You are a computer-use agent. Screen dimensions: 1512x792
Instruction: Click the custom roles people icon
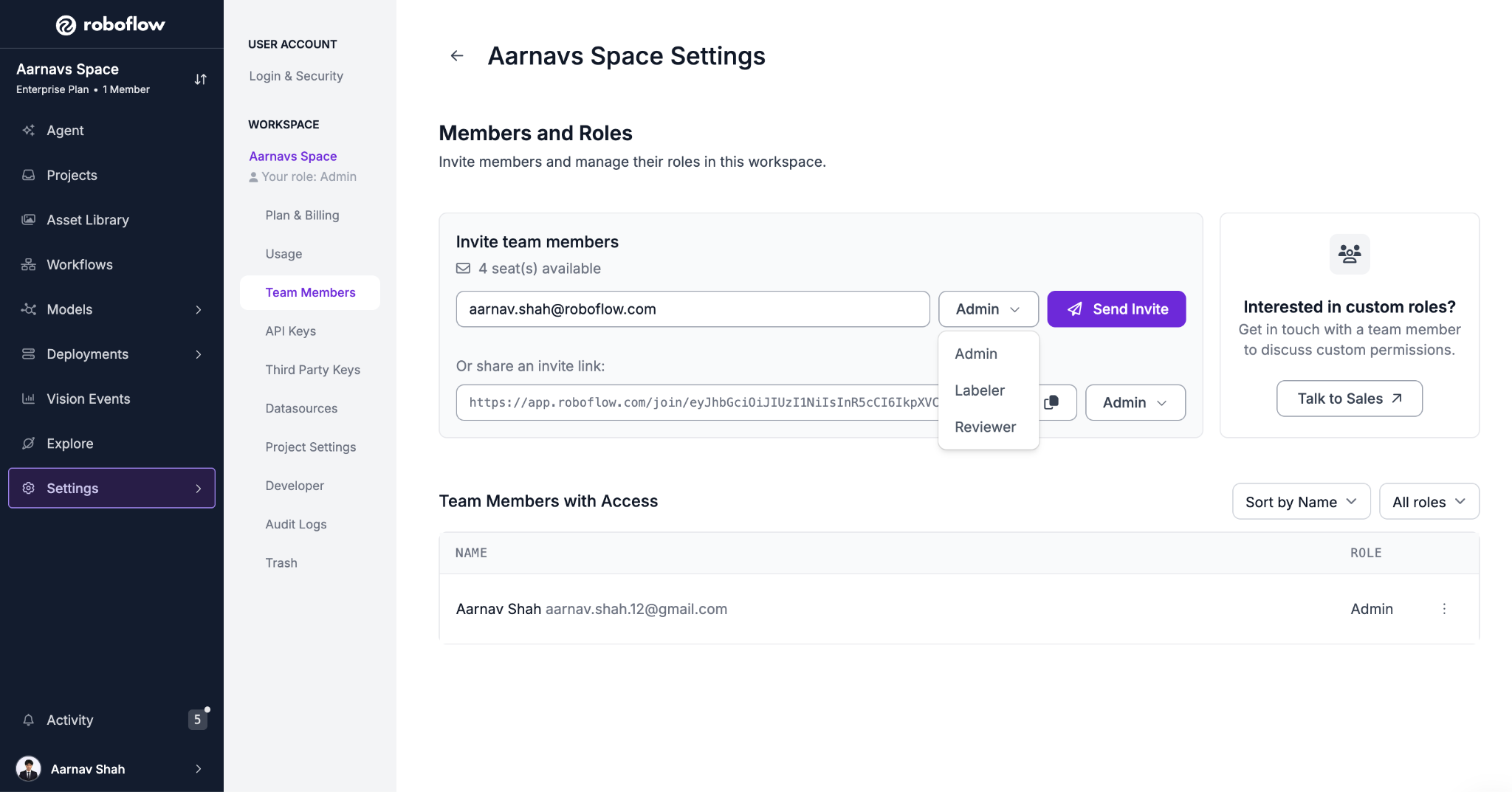(x=1350, y=254)
